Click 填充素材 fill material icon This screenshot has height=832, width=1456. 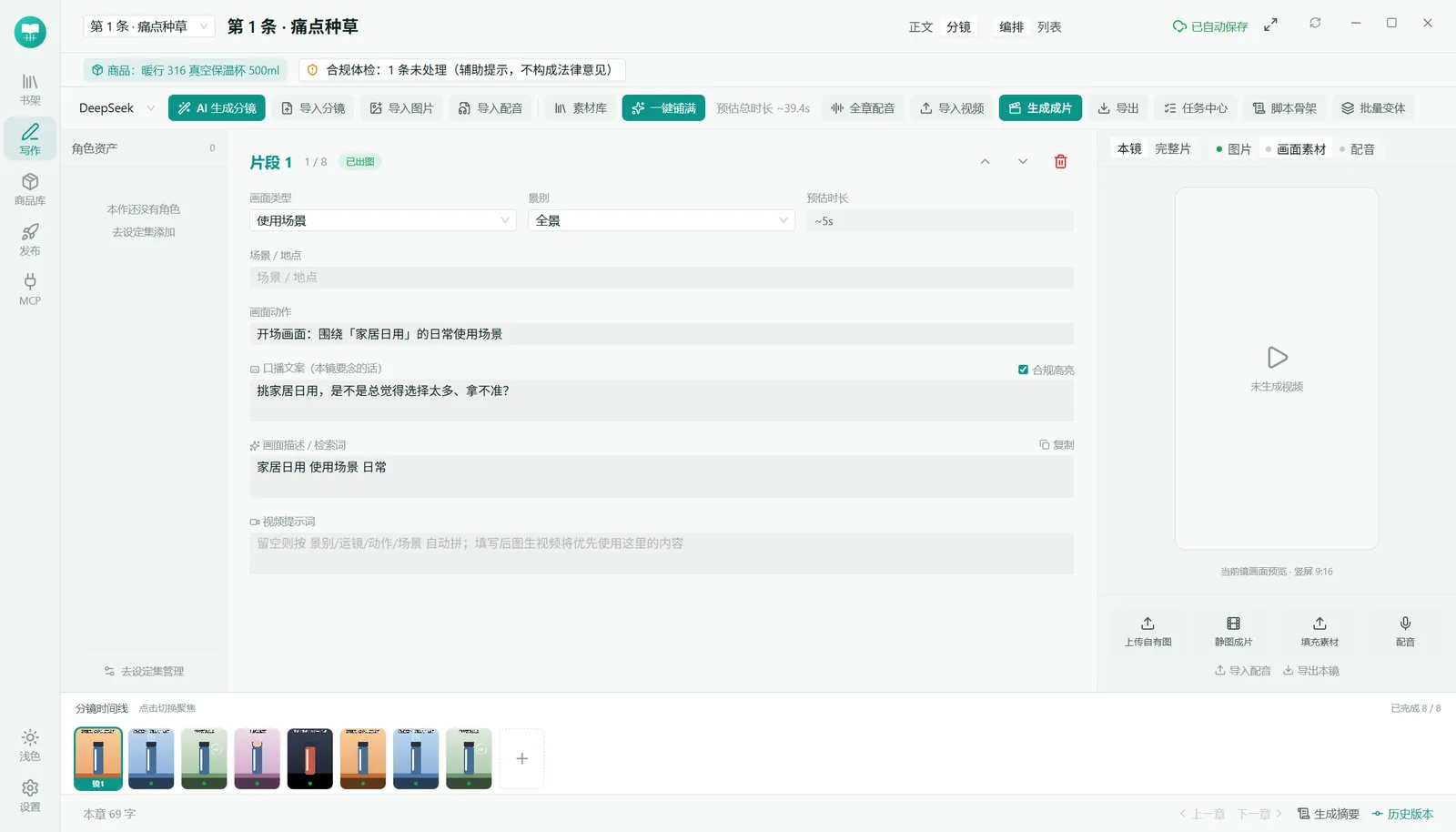[x=1319, y=631]
